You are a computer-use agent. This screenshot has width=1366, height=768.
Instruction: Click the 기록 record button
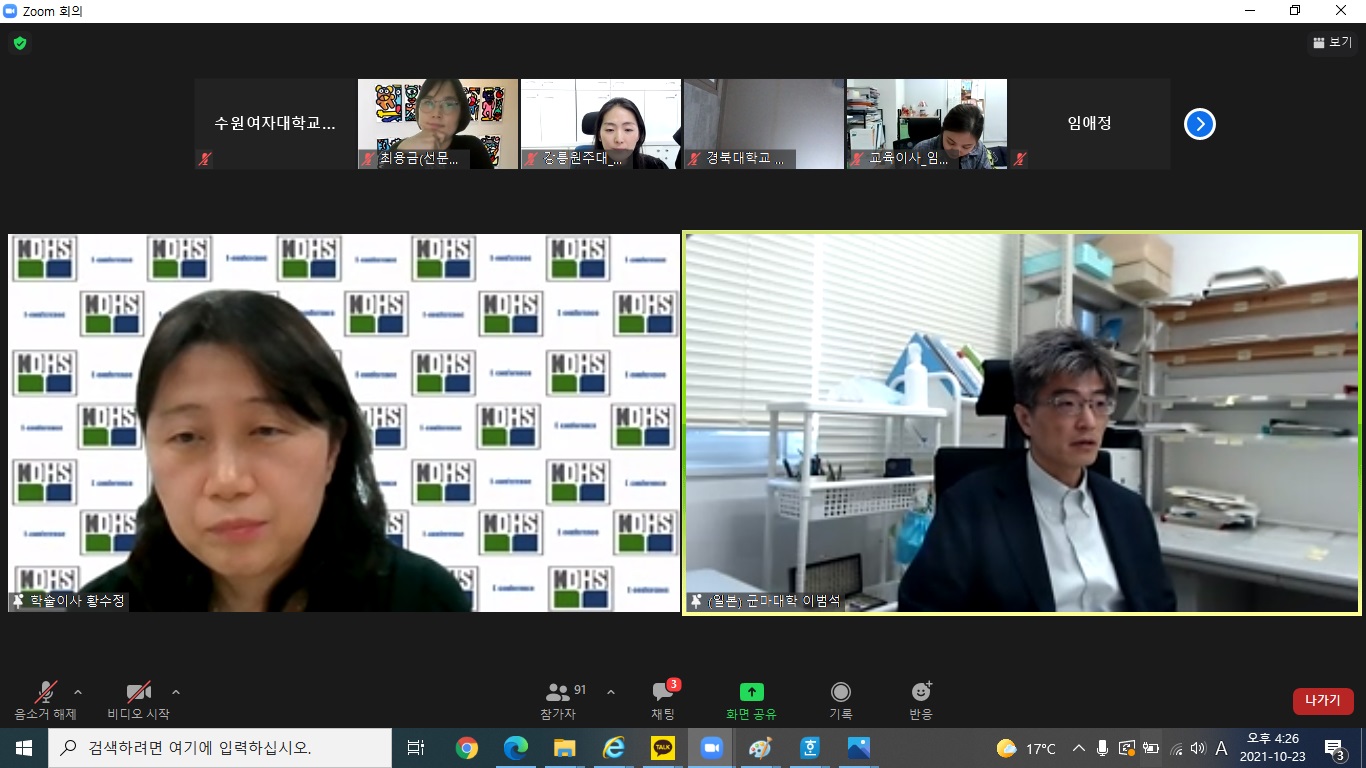(841, 701)
